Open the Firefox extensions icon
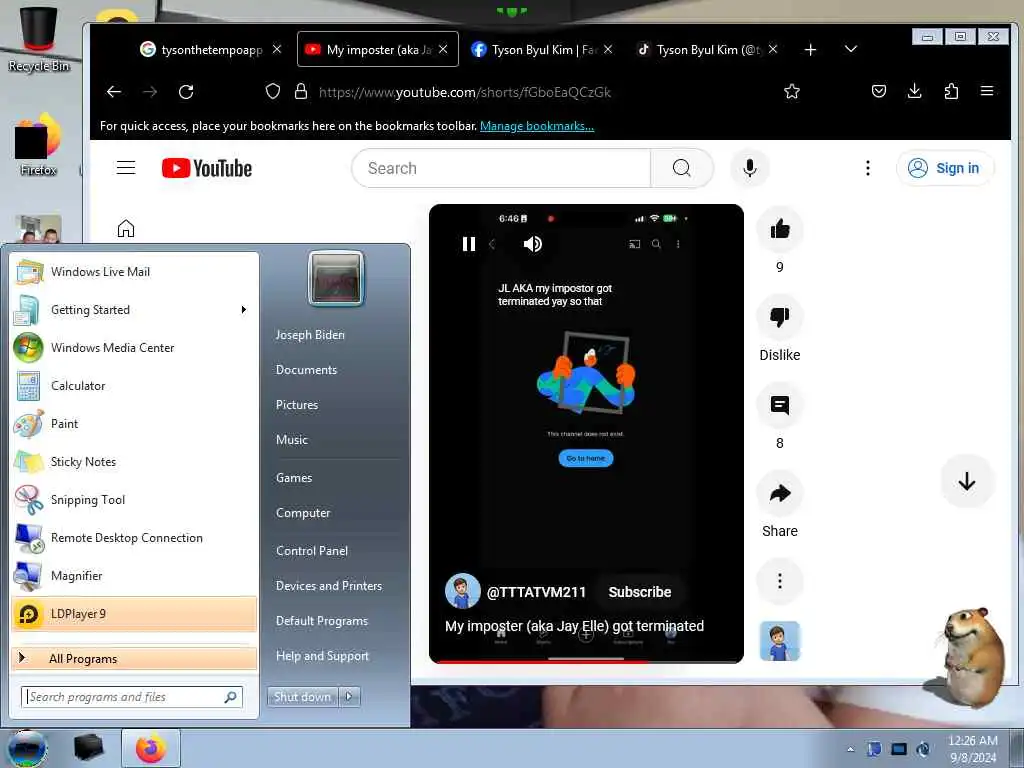The width and height of the screenshot is (1024, 768). [x=951, y=91]
